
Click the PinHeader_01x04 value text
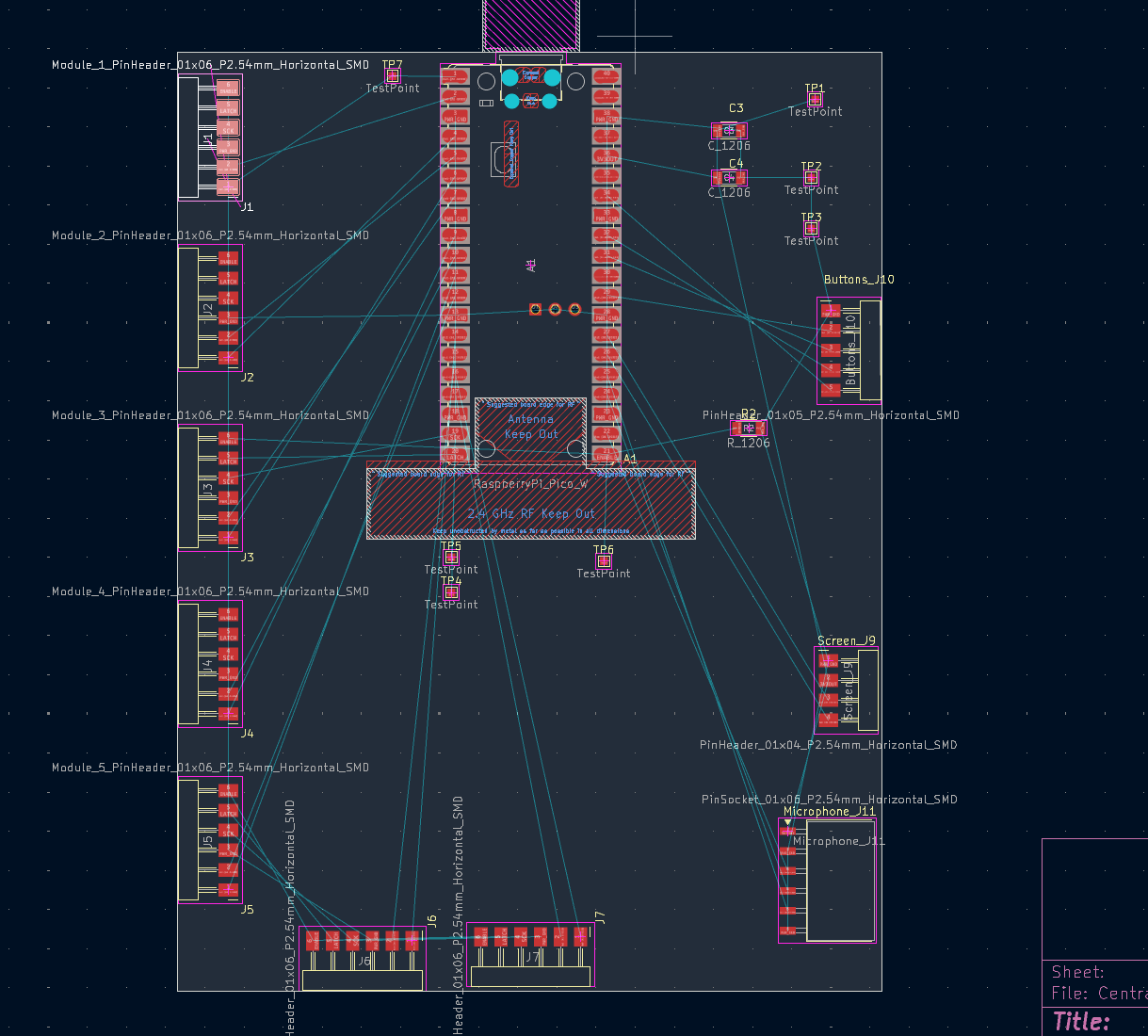829,745
